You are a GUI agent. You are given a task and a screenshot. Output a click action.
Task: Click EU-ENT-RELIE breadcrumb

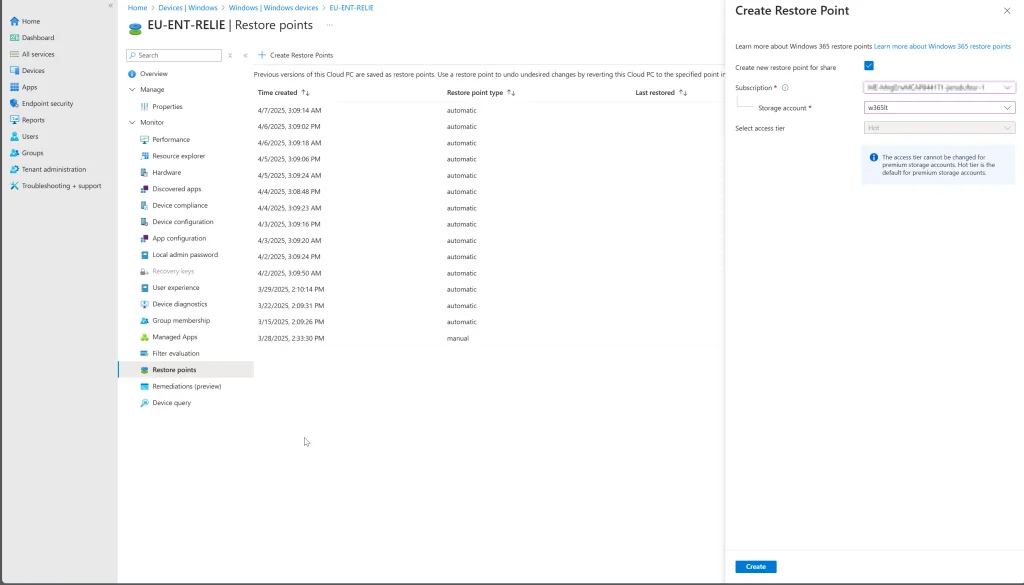(x=351, y=8)
